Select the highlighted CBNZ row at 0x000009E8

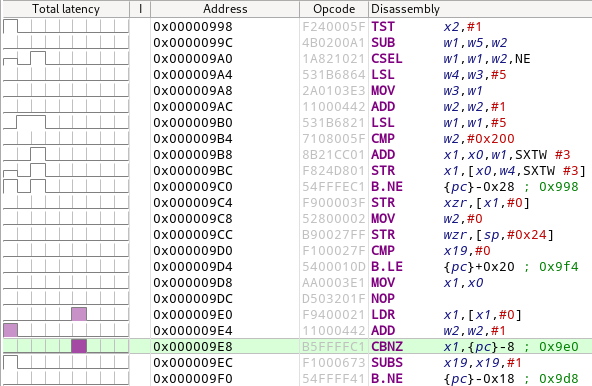click(x=297, y=346)
